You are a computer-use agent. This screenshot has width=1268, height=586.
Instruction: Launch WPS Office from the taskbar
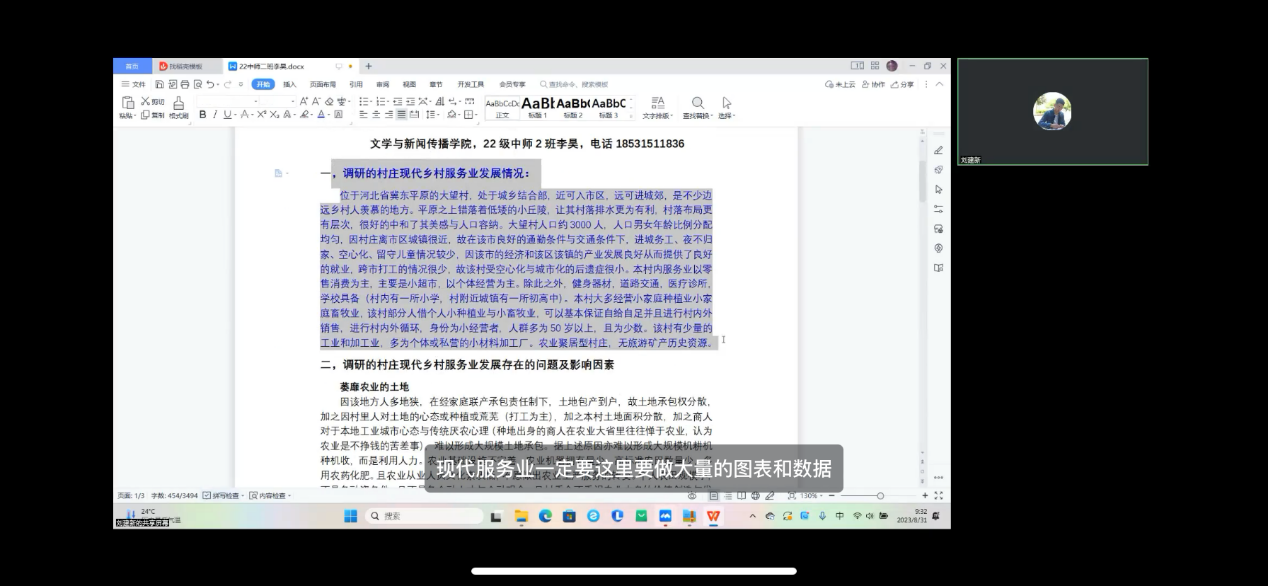point(712,516)
